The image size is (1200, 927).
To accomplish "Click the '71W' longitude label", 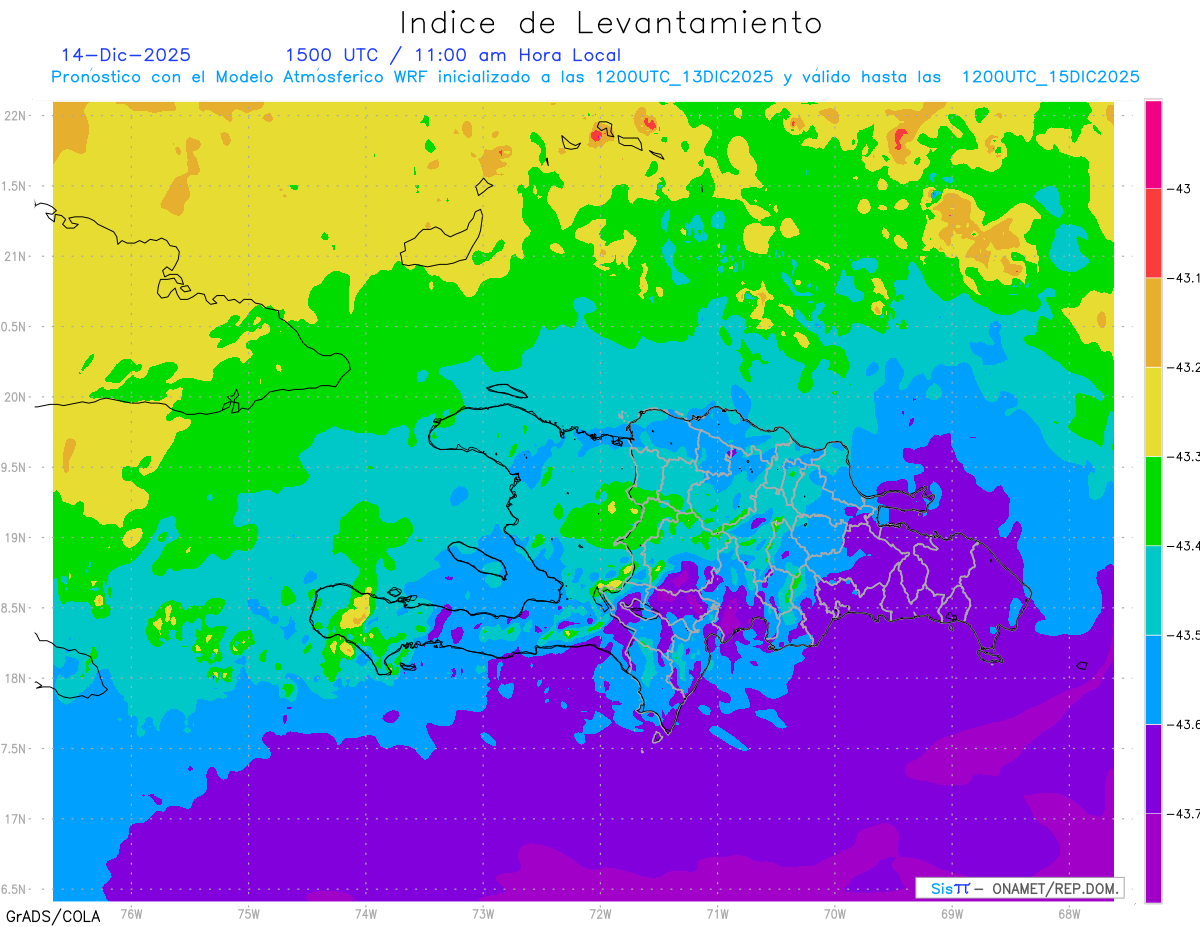I will 717,913.
